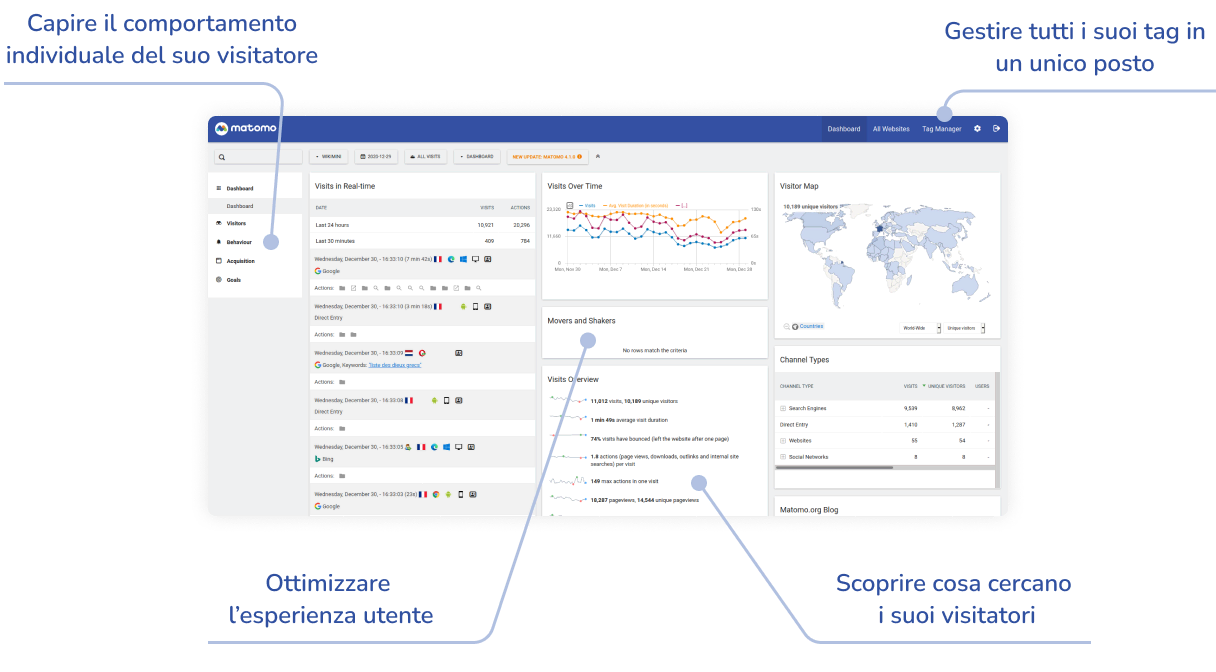The image size is (1216, 672).
Task: Expand the Search Engines row
Action: point(783,409)
